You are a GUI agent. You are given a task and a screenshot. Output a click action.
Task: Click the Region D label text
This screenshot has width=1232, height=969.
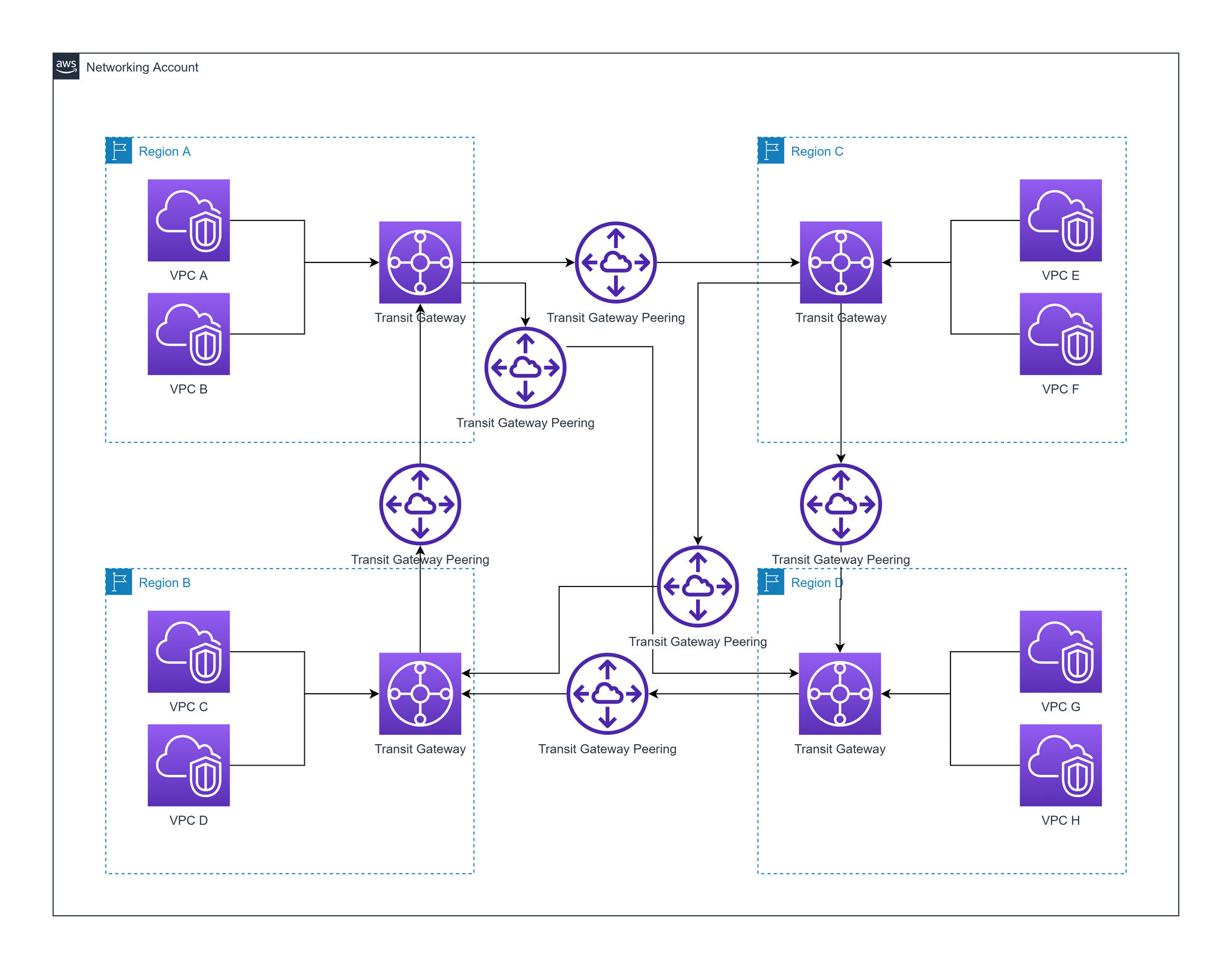click(817, 583)
